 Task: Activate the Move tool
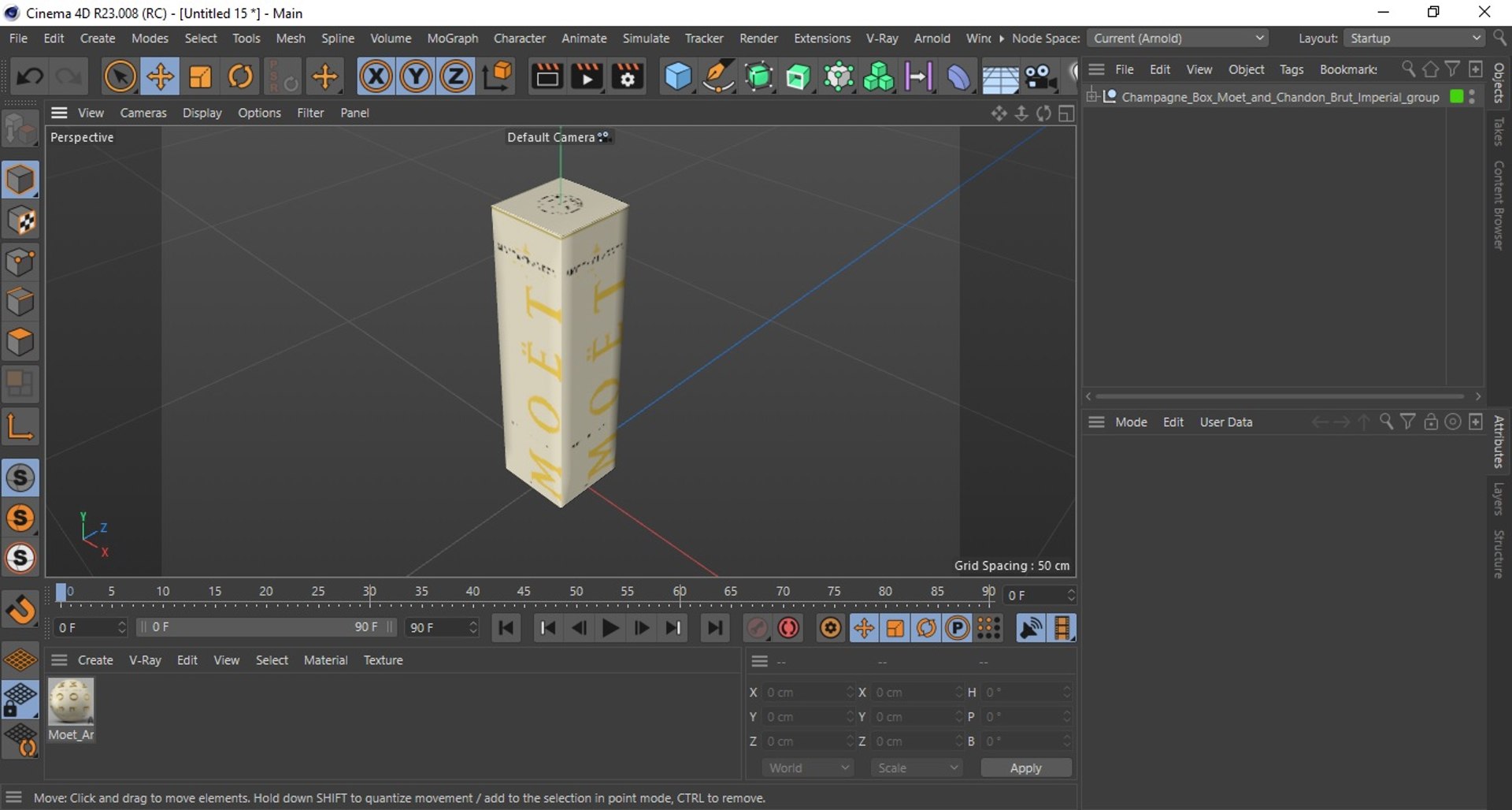[160, 76]
